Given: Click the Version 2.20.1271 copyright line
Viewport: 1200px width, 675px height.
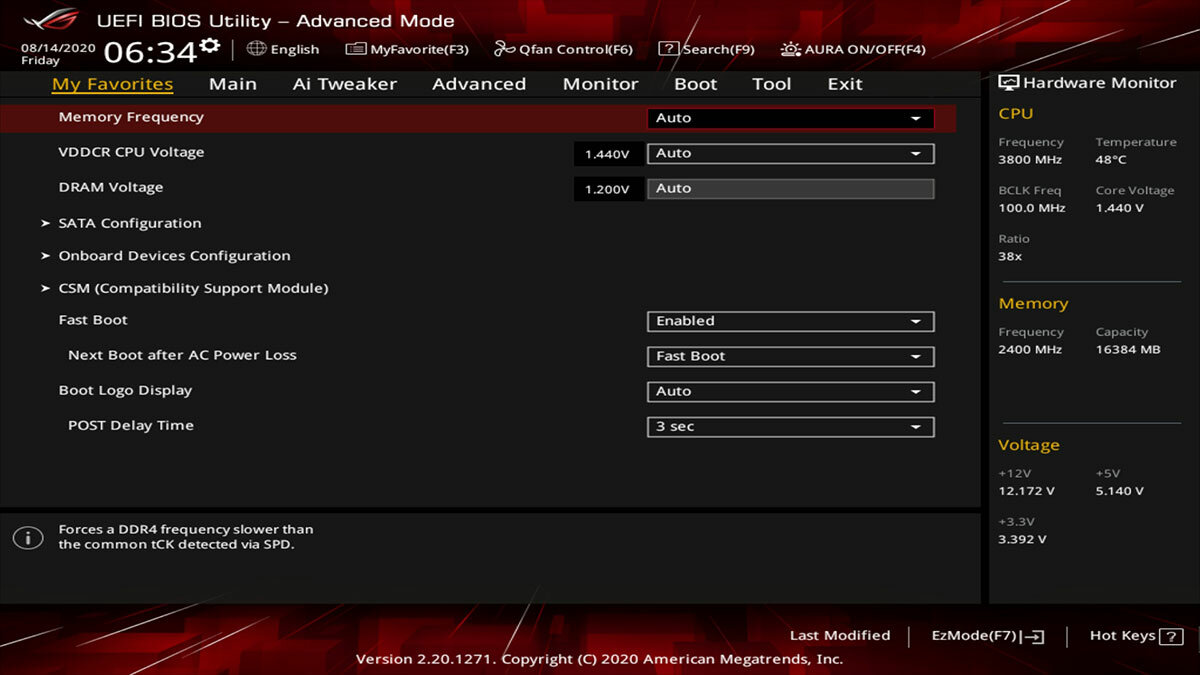Looking at the screenshot, I should click(x=600, y=659).
